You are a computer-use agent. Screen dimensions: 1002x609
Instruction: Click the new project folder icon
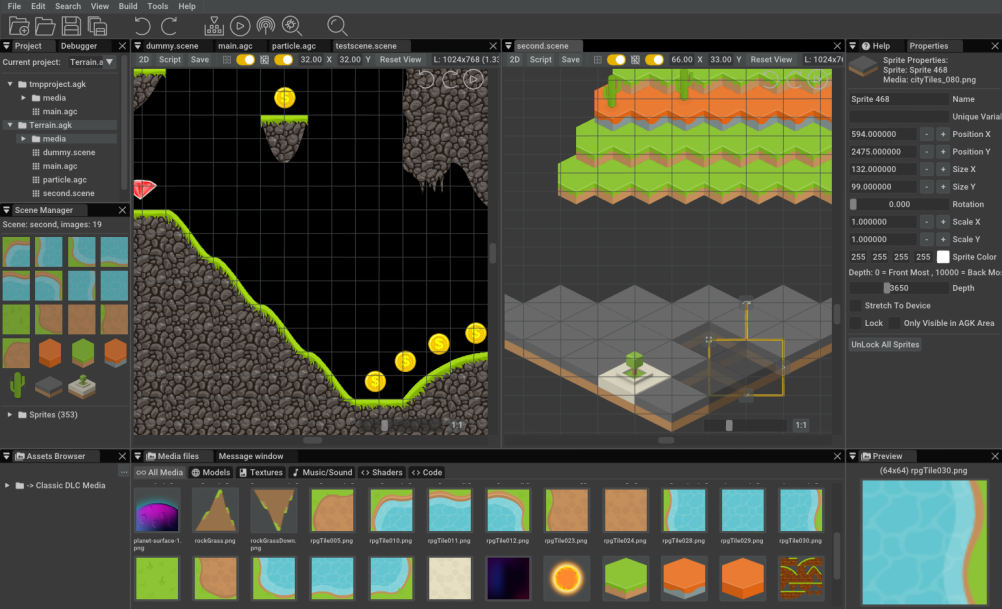[x=18, y=26]
